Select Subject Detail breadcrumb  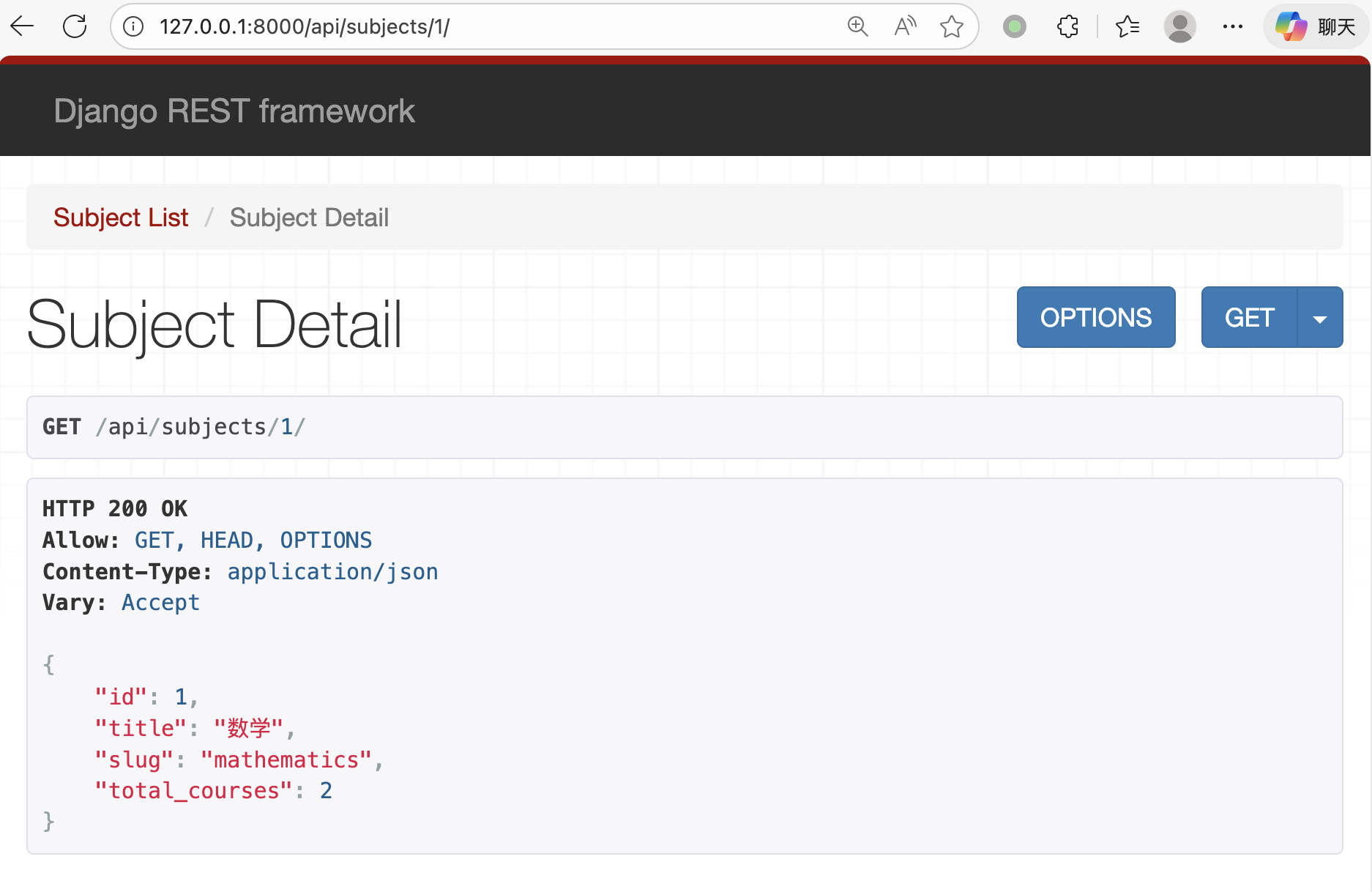(309, 218)
